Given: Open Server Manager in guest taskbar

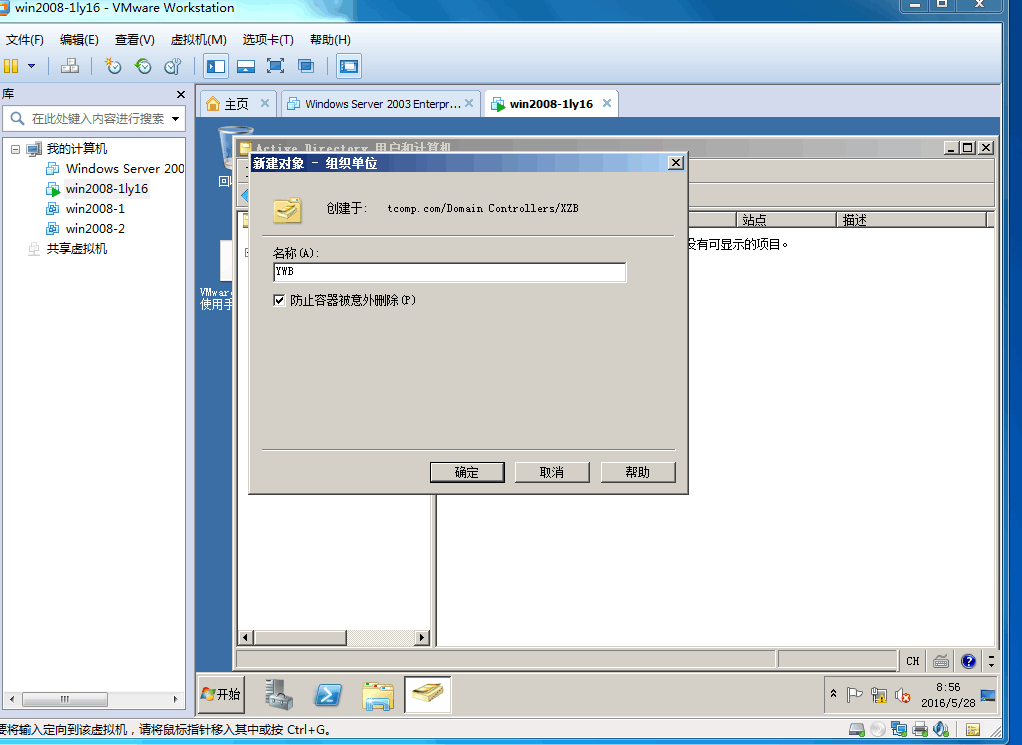Looking at the screenshot, I should (x=280, y=695).
